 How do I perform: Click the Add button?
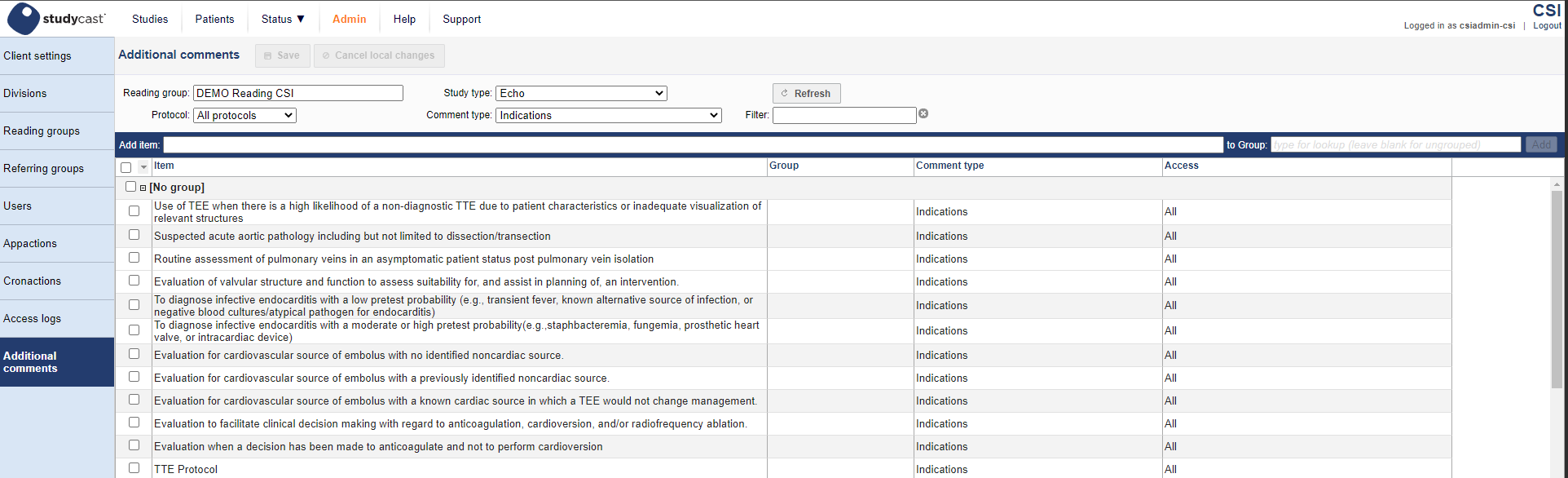point(1541,144)
